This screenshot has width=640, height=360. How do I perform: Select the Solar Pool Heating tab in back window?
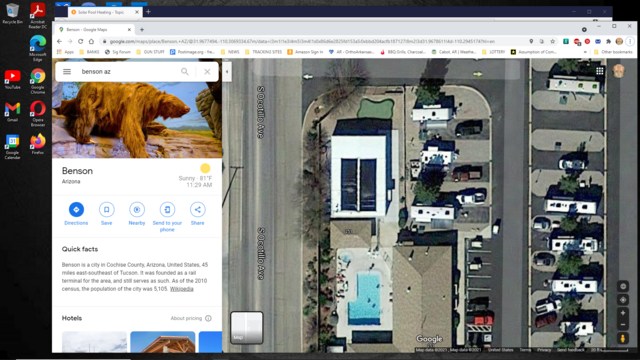click(104, 12)
